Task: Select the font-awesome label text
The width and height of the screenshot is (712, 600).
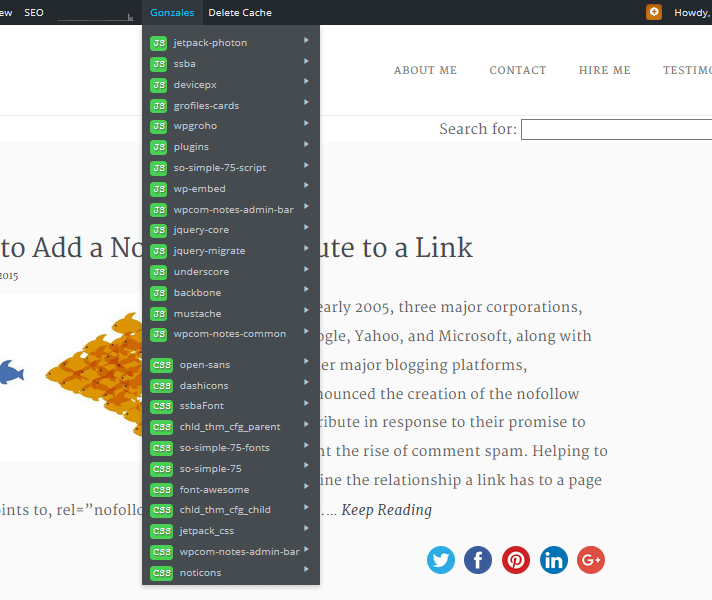Action: tap(214, 490)
